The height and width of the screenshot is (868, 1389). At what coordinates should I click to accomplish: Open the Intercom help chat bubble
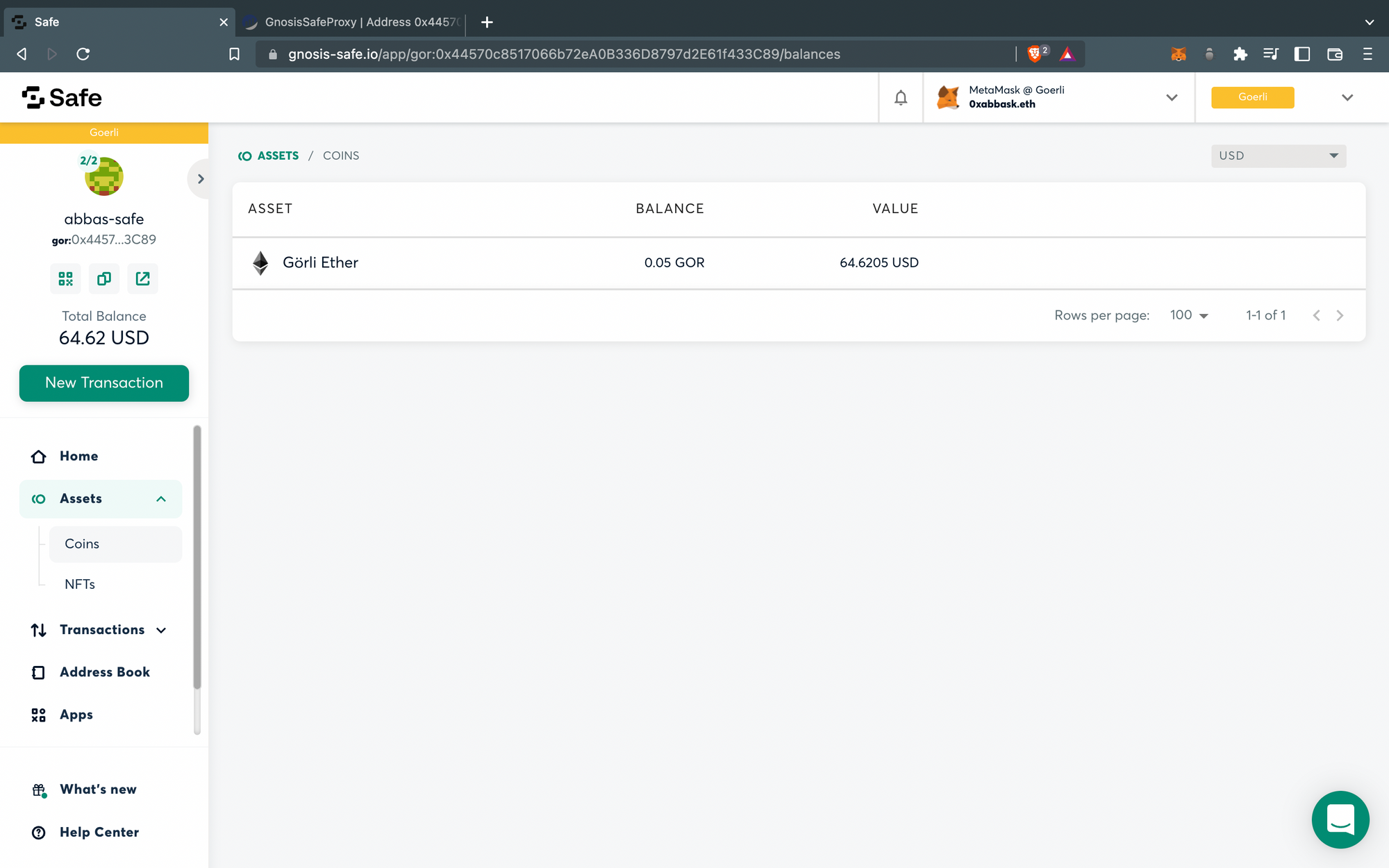[1340, 820]
